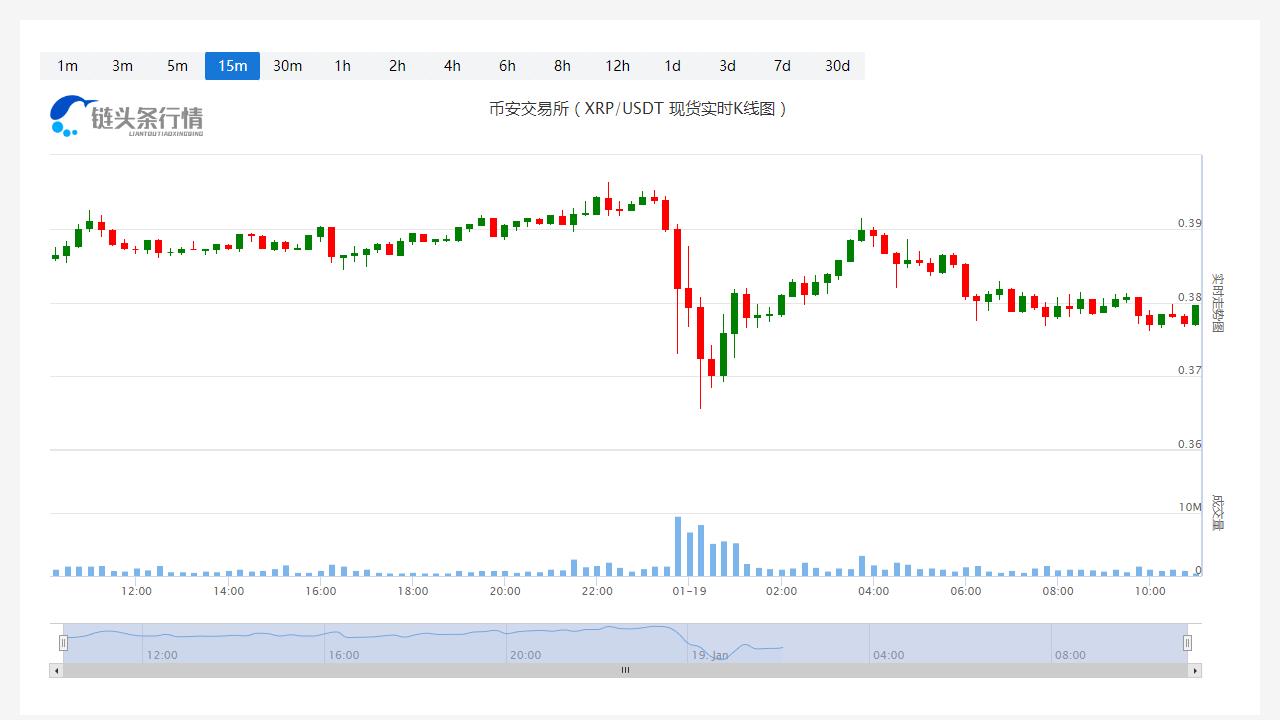Click the 01-19 date axis label
This screenshot has width=1280, height=720.
[x=689, y=591]
